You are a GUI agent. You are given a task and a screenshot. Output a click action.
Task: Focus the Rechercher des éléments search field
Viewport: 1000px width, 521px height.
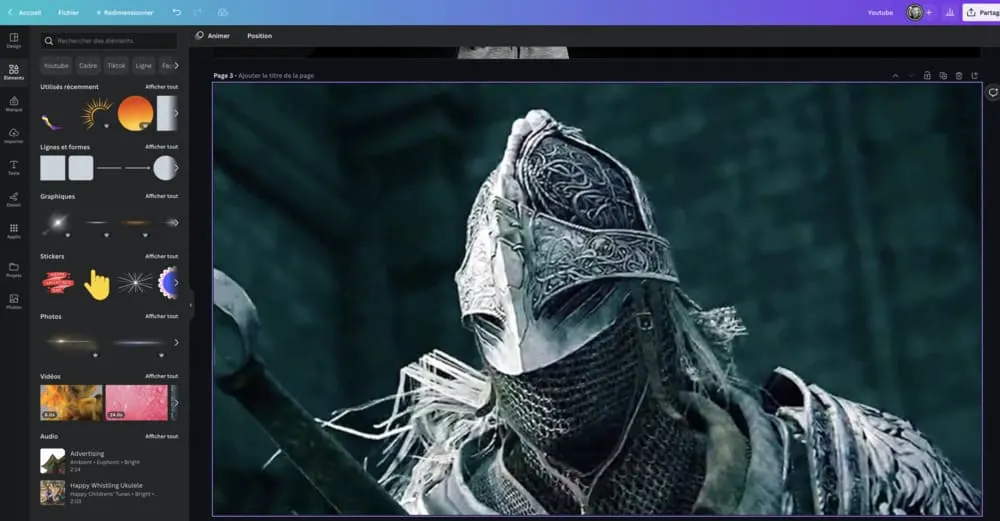(109, 41)
